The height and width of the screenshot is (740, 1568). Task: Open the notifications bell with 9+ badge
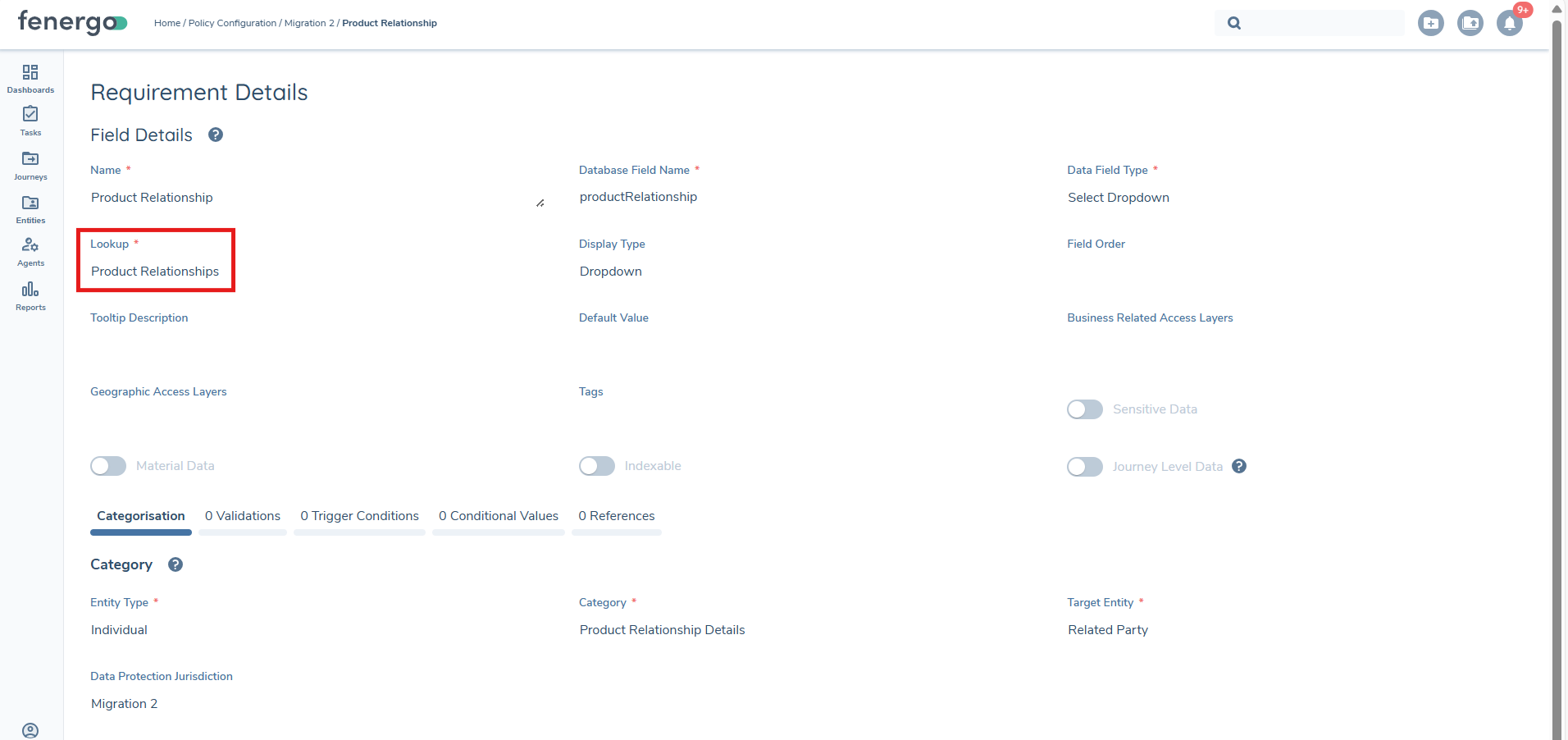point(1510,25)
